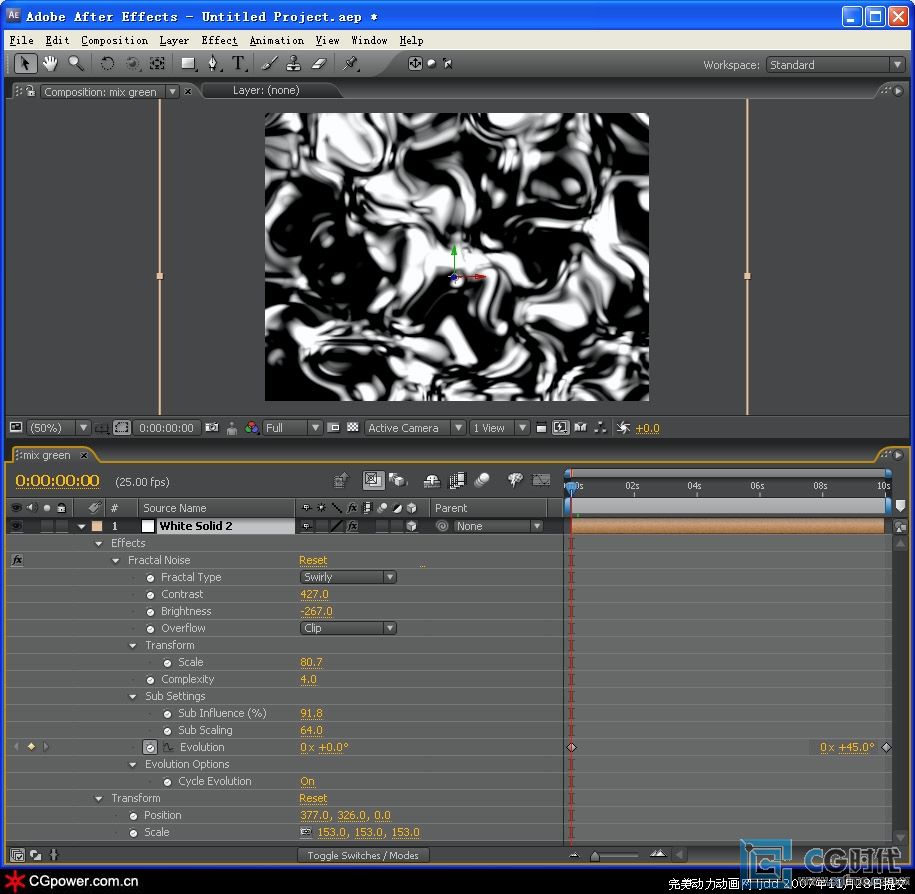Click the layer label color swatch
The width and height of the screenshot is (915, 894).
pos(97,526)
